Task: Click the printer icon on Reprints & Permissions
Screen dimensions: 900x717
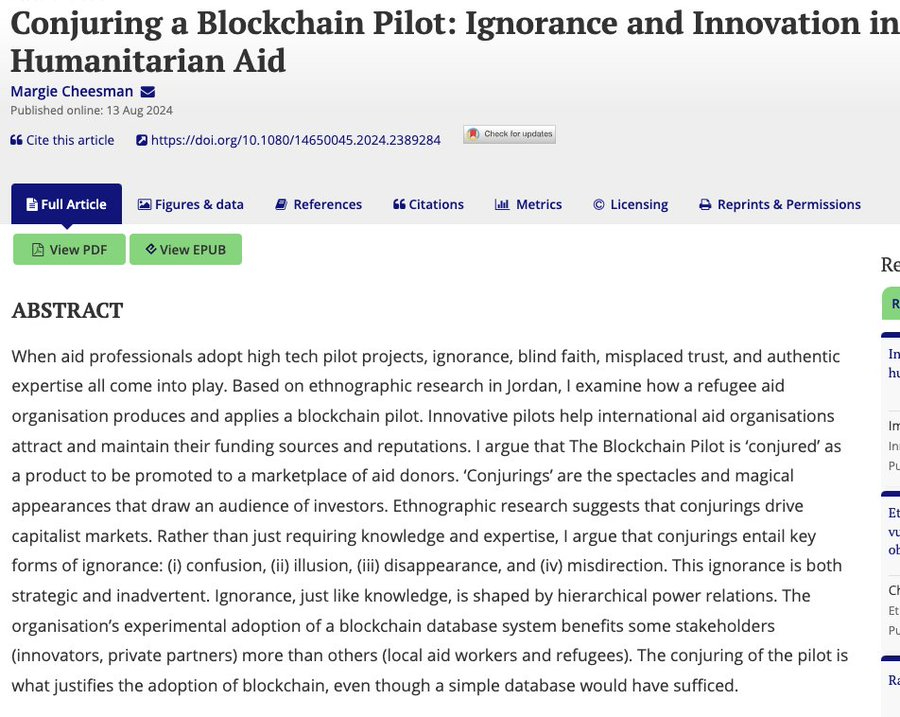Action: point(705,204)
